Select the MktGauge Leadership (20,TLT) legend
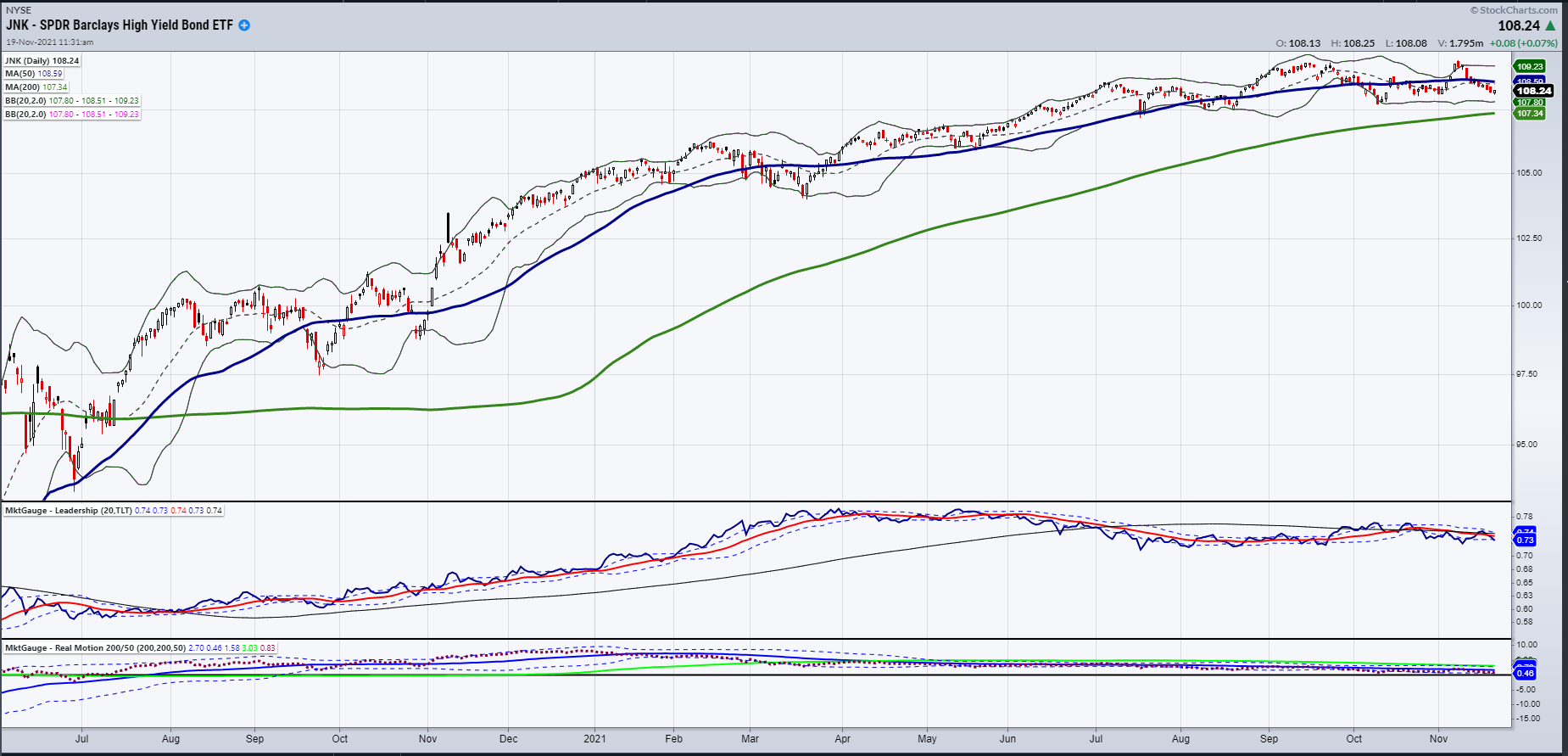Viewport: 1568px width, 756px height. pos(114,511)
